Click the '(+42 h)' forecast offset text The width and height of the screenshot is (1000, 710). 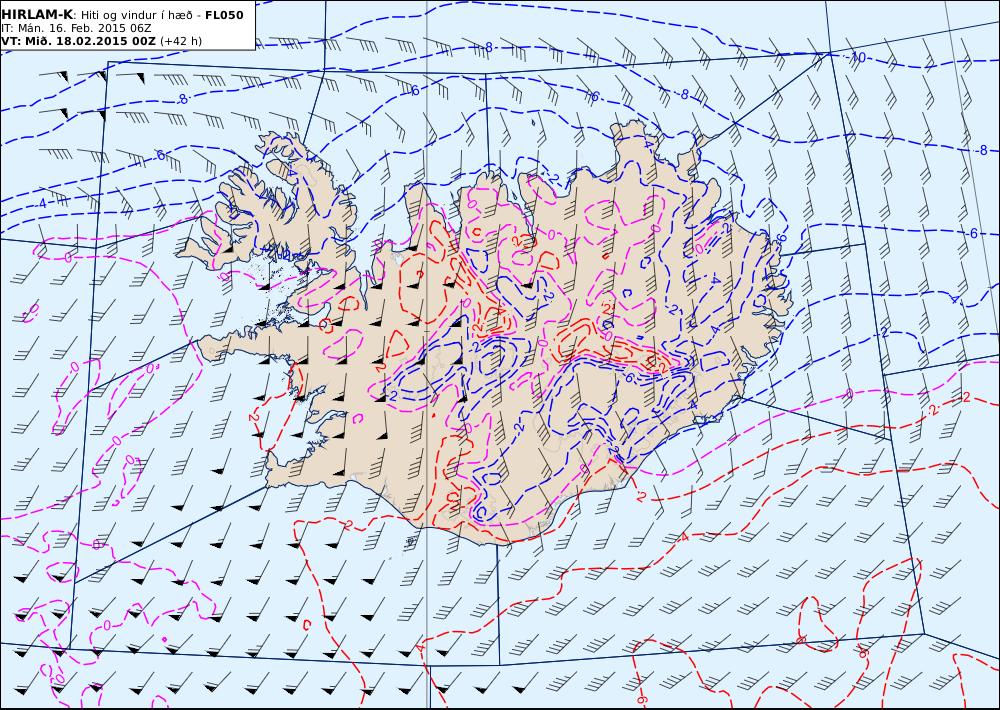point(180,41)
